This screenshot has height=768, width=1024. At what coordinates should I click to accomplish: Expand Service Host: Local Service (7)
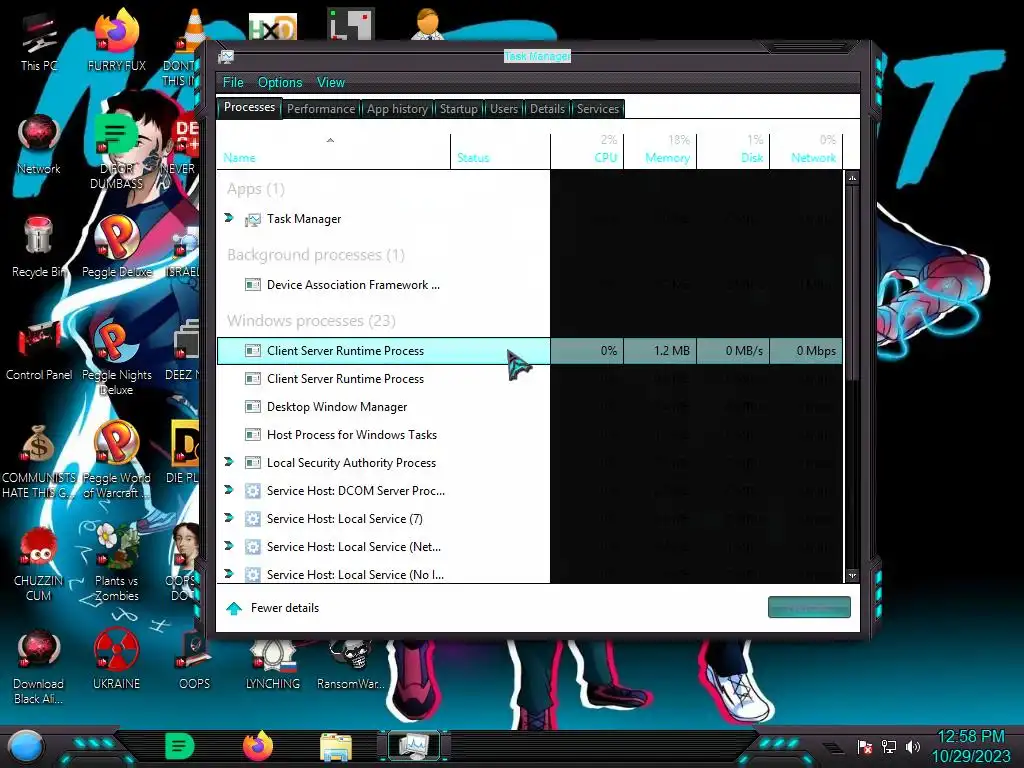coord(229,518)
